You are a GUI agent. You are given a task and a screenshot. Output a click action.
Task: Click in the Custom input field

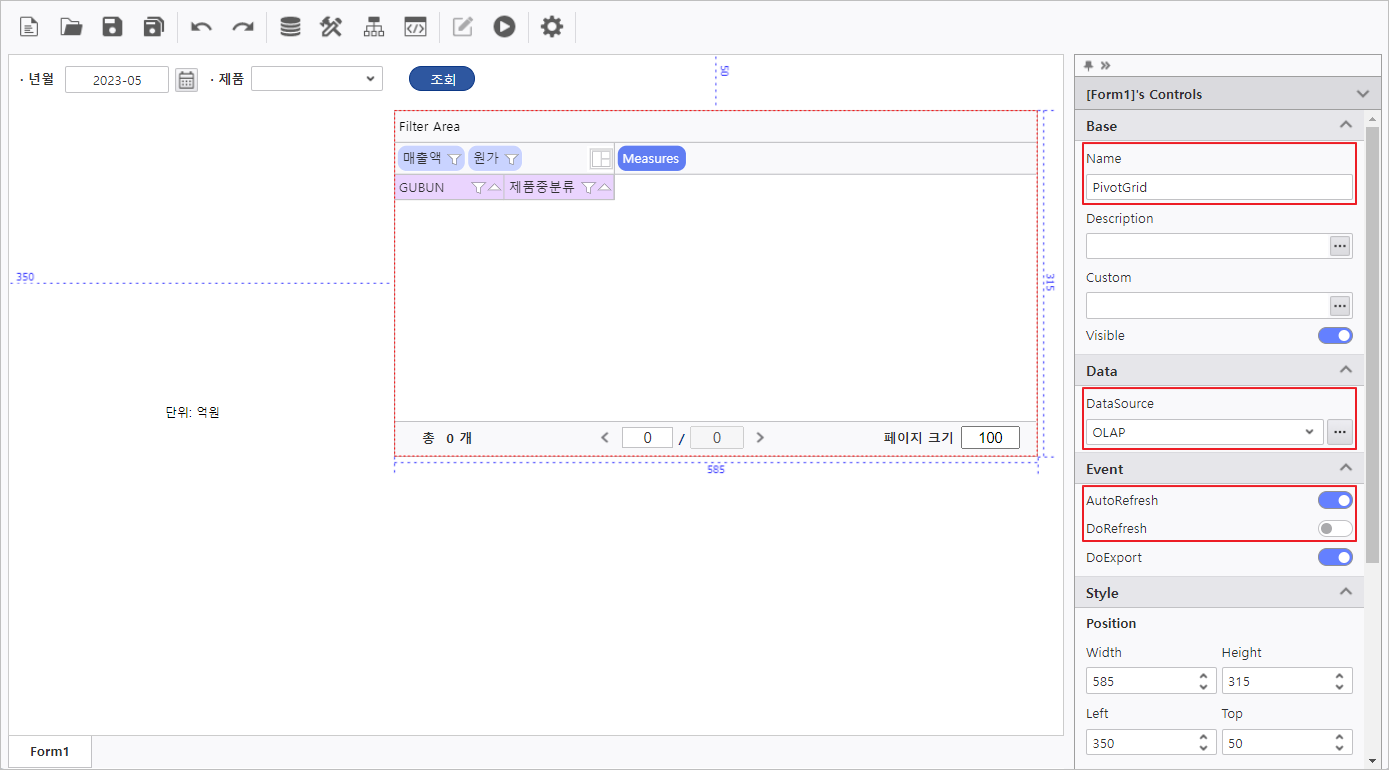1207,305
